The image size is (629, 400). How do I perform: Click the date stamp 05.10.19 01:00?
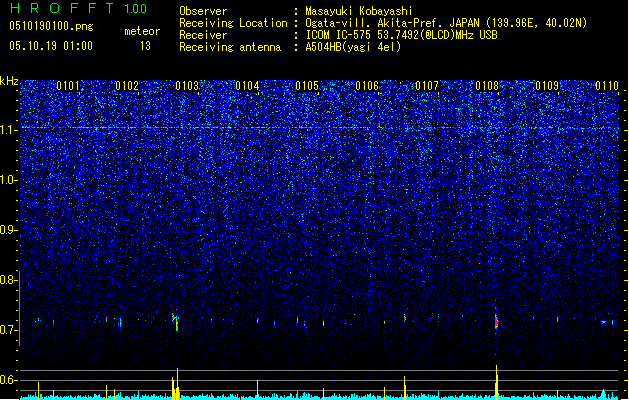pos(51,46)
